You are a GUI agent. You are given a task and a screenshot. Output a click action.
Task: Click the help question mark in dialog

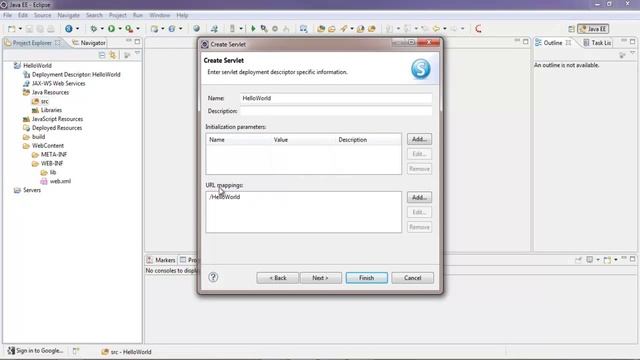[213, 277]
